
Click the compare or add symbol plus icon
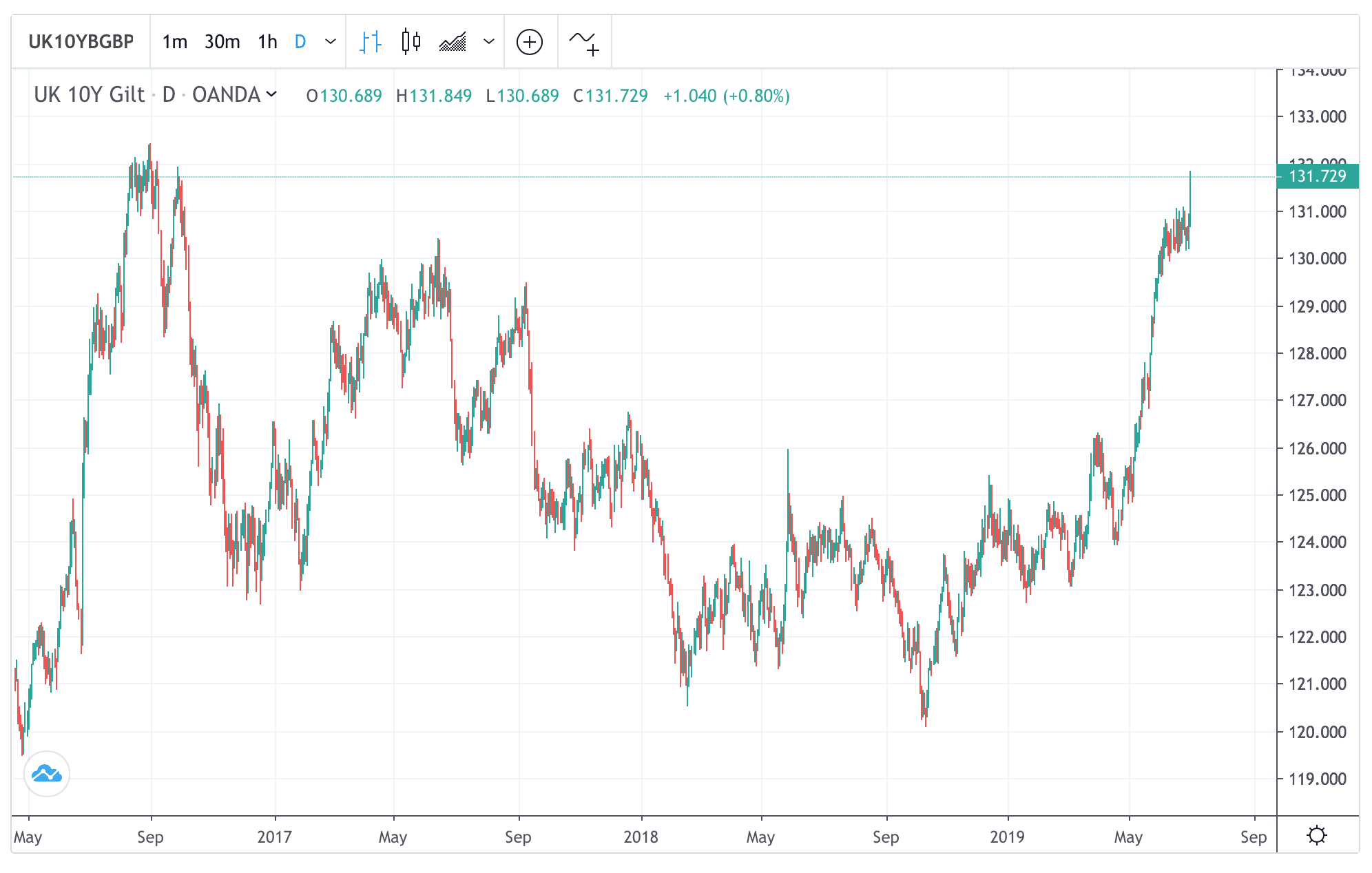(x=530, y=42)
